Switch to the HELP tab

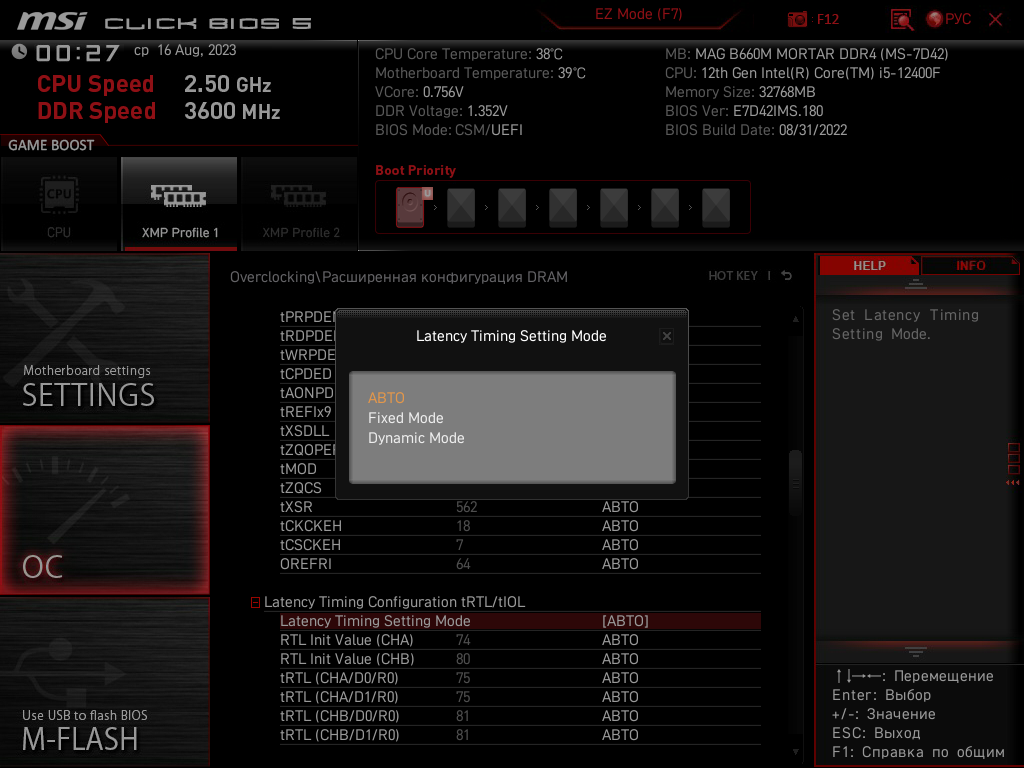coord(869,266)
